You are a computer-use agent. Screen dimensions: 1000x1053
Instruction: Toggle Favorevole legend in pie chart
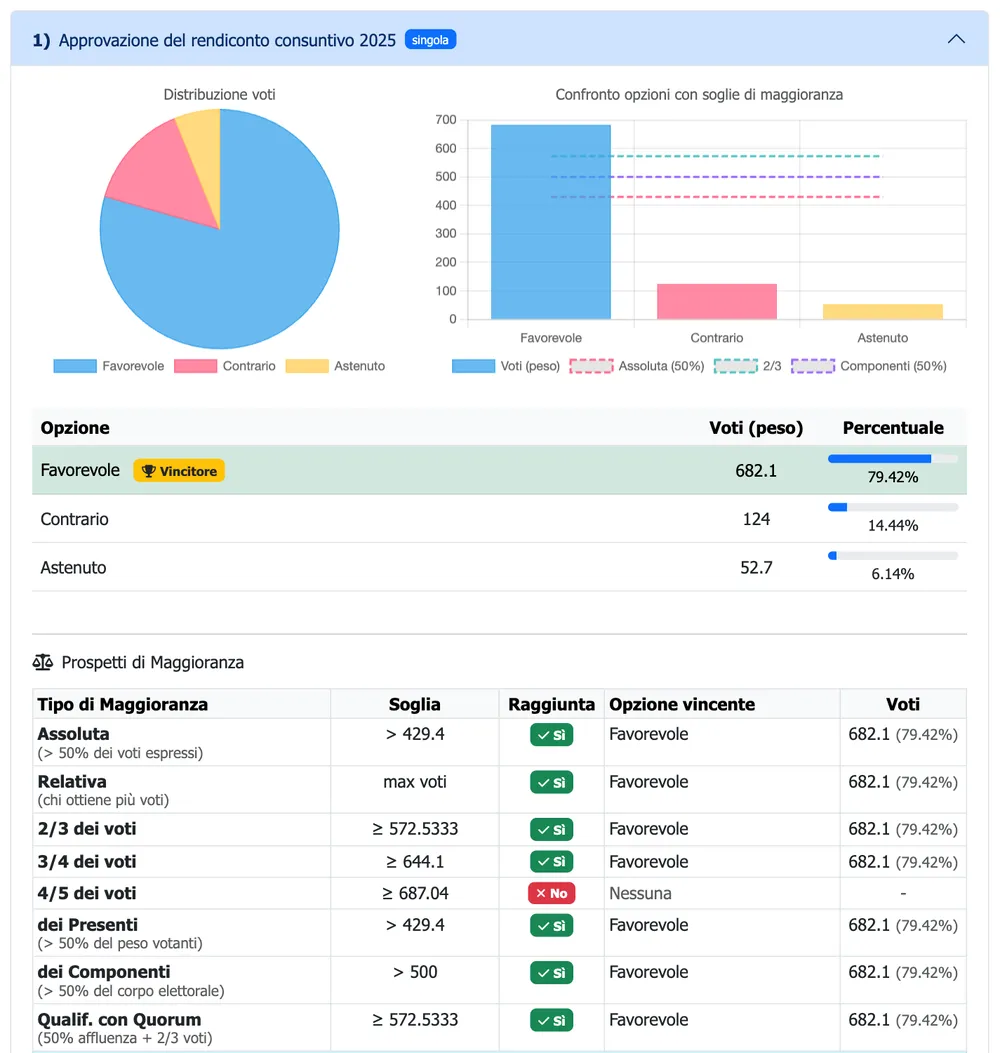click(109, 366)
